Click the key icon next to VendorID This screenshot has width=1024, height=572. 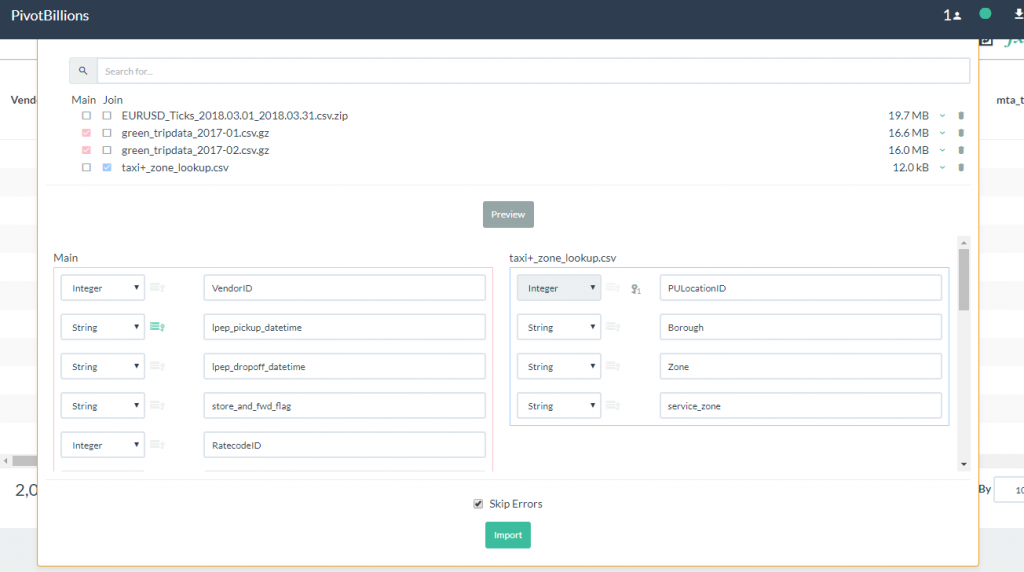tap(157, 288)
